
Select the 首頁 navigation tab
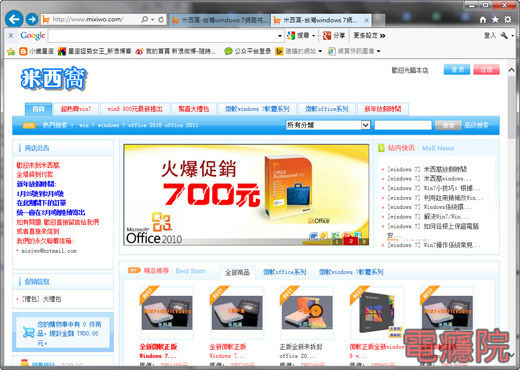click(38, 109)
